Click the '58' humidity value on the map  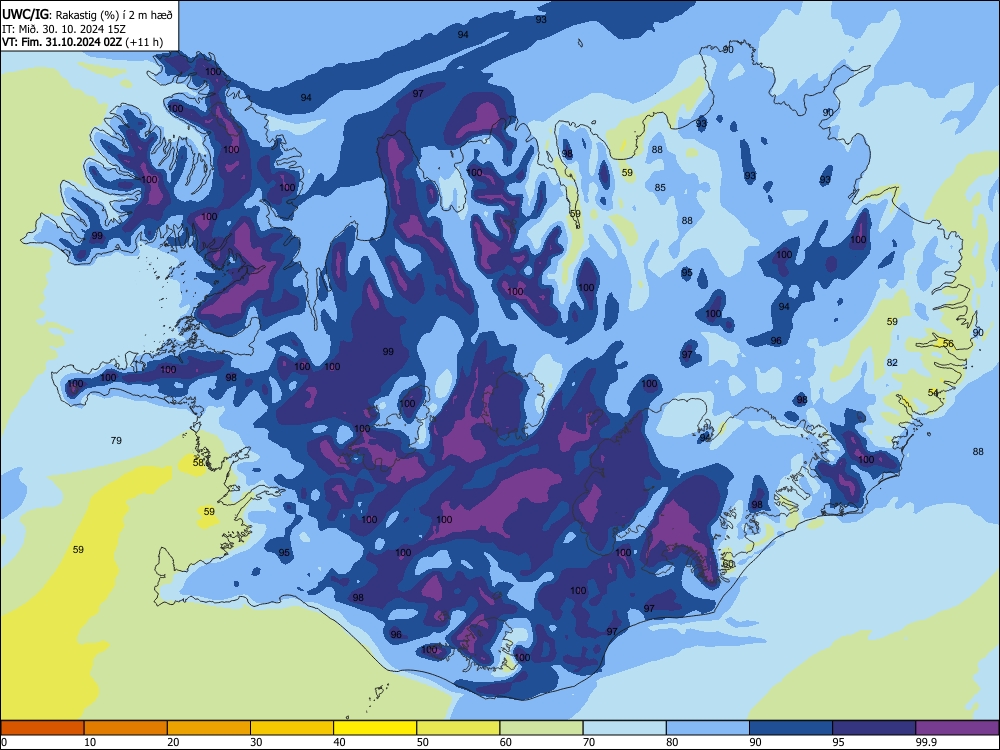(x=198, y=462)
